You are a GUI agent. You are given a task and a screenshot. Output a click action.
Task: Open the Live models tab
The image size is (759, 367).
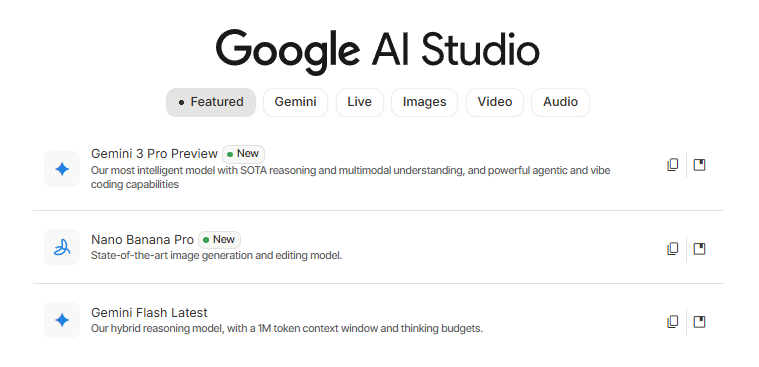(360, 102)
